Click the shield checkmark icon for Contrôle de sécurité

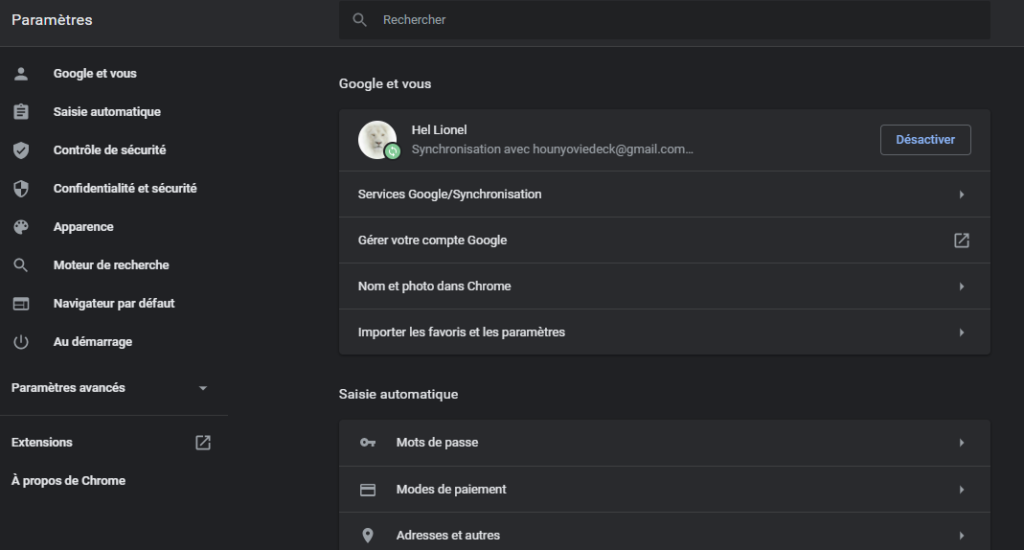(x=21, y=150)
